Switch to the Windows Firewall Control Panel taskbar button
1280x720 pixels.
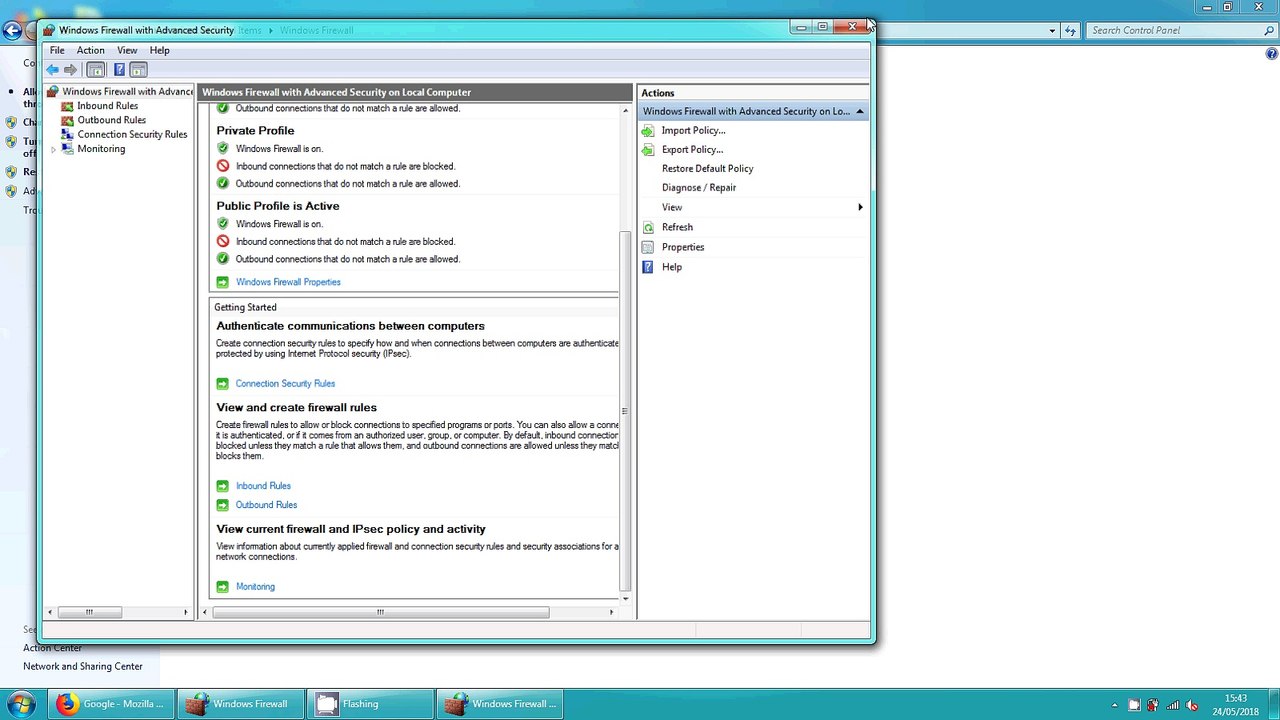240,704
